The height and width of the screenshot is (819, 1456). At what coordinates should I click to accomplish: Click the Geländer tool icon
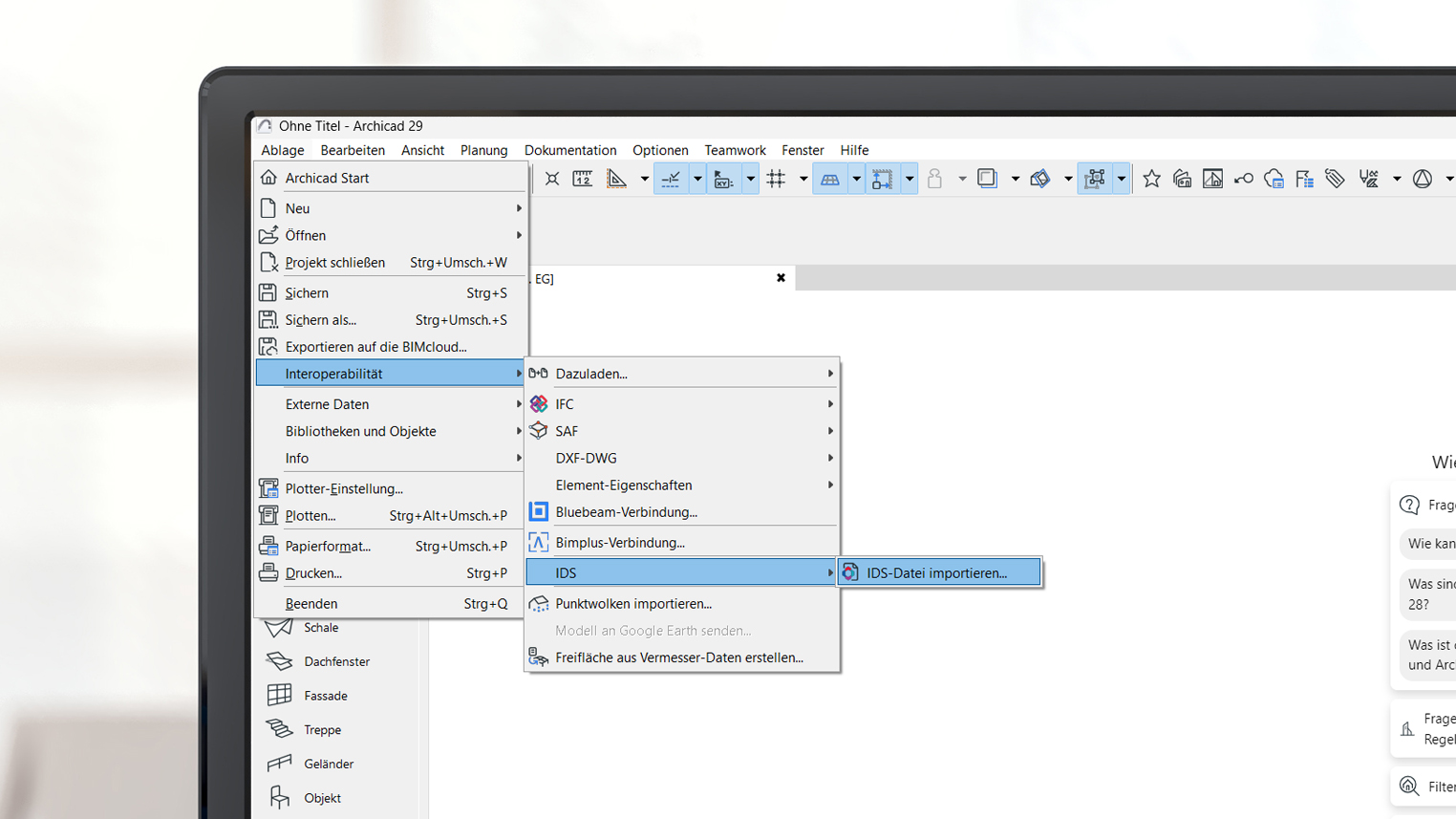click(279, 764)
